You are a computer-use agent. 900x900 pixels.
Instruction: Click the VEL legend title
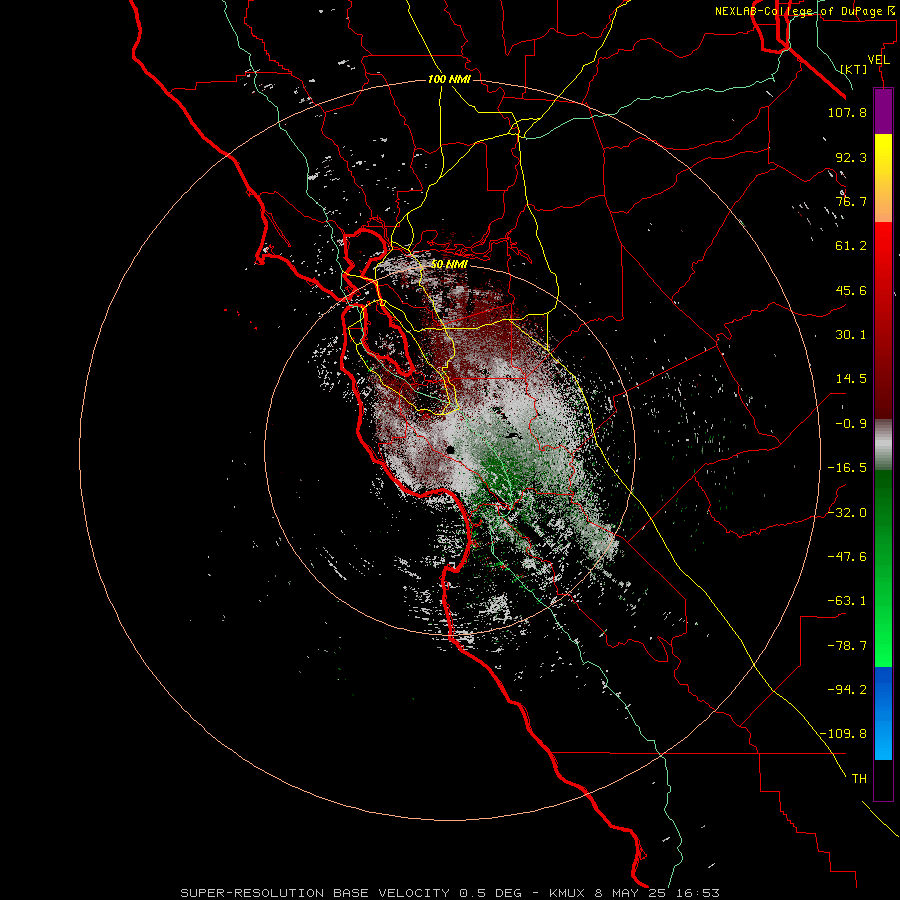point(878,60)
